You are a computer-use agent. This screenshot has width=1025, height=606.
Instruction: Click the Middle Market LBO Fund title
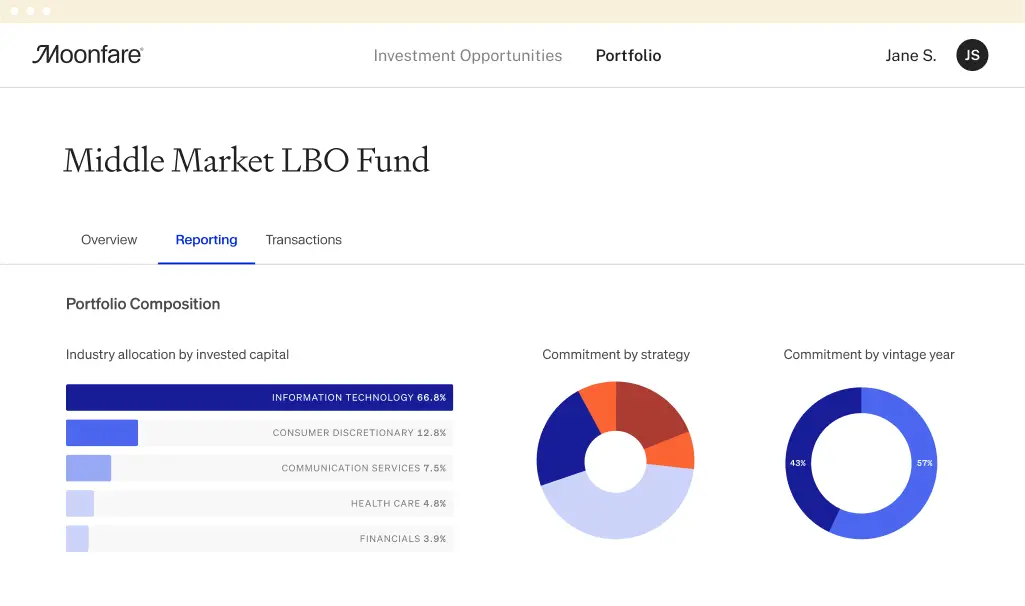[x=246, y=160]
